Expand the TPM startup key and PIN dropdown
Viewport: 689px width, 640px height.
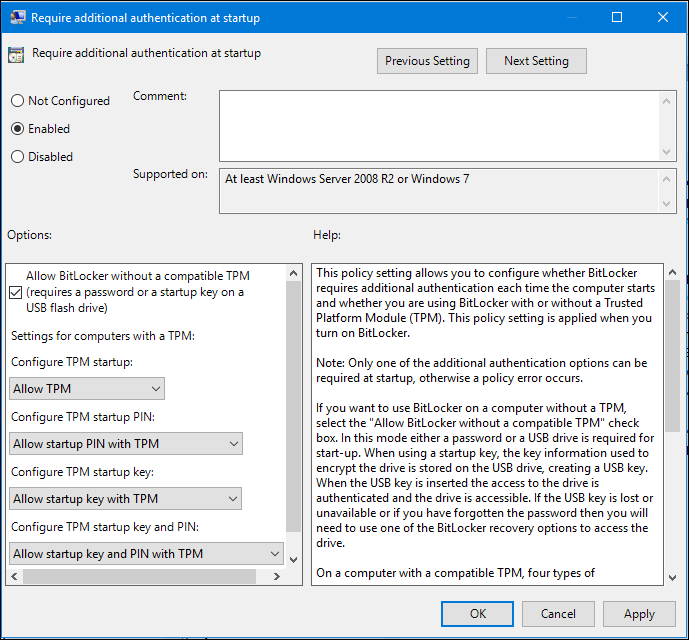[147, 554]
